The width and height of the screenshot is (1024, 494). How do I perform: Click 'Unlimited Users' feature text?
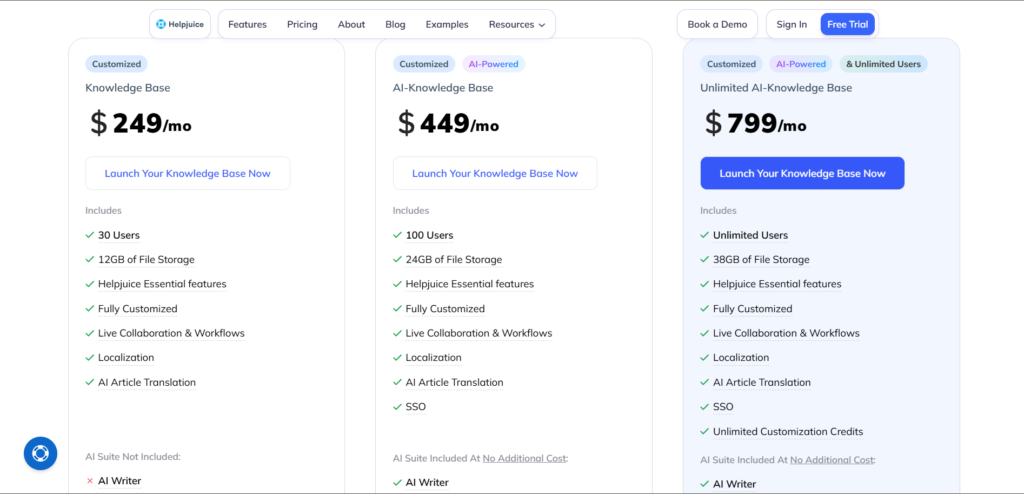(750, 235)
